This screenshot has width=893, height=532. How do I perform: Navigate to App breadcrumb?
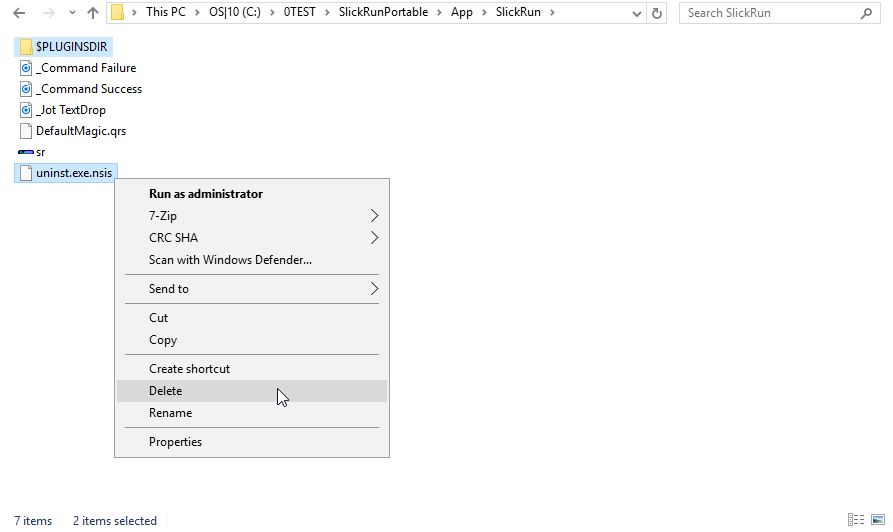(x=462, y=12)
